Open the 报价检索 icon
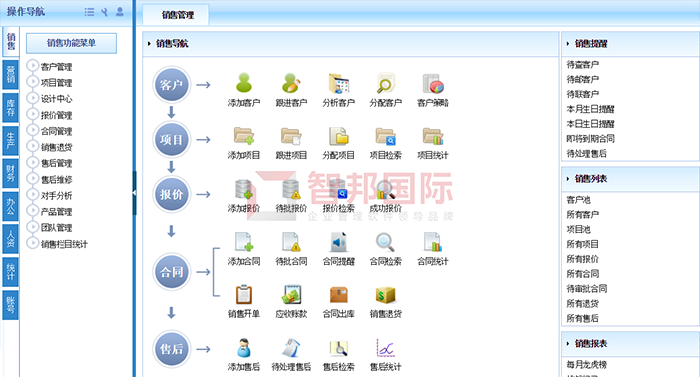Screen dimensions: 700x377 tap(338, 189)
